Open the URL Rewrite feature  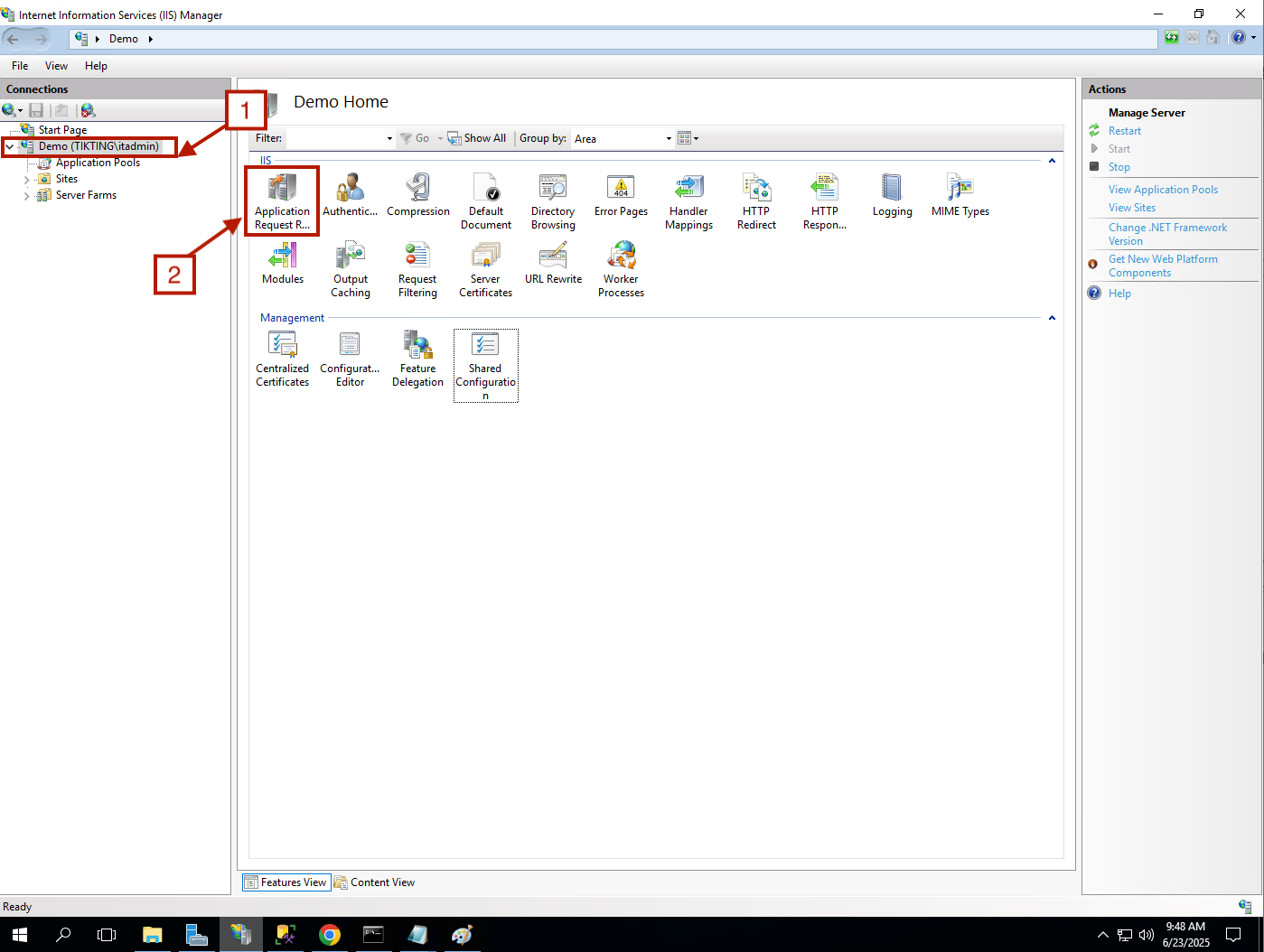[x=553, y=263]
